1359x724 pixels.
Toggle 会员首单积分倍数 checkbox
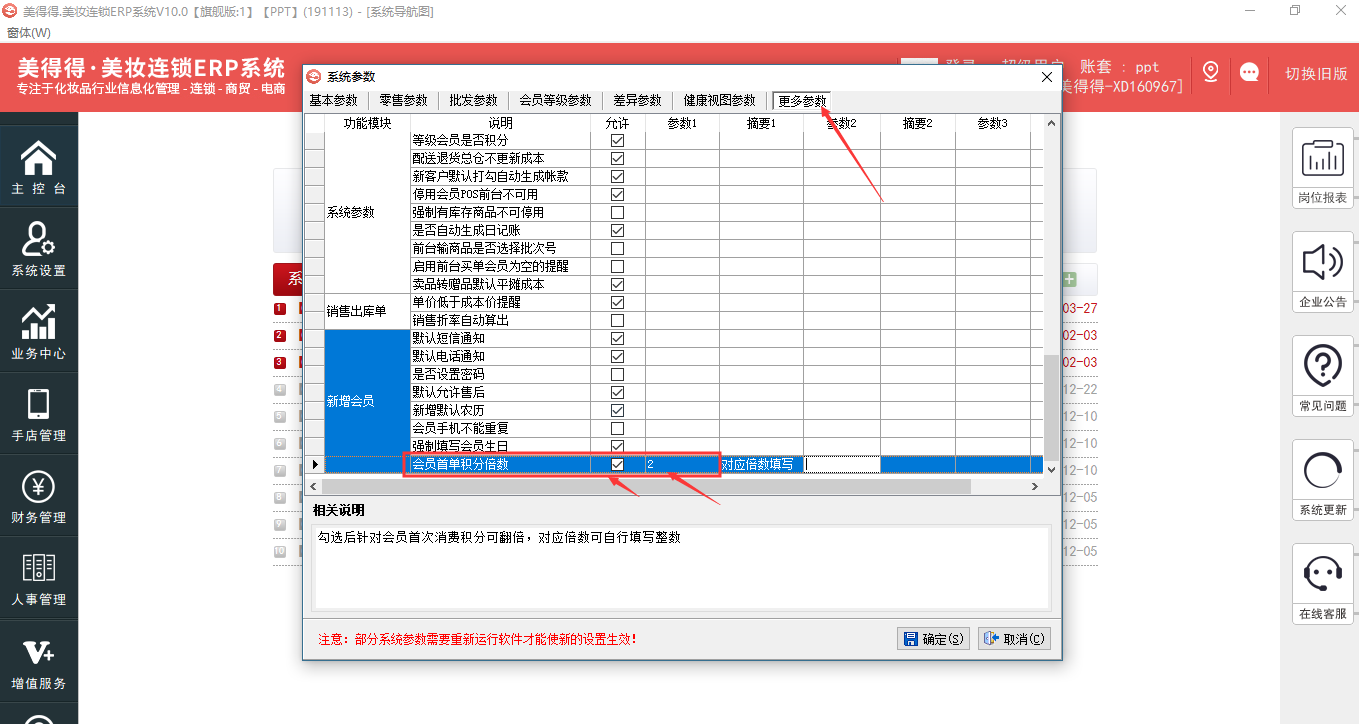point(617,464)
